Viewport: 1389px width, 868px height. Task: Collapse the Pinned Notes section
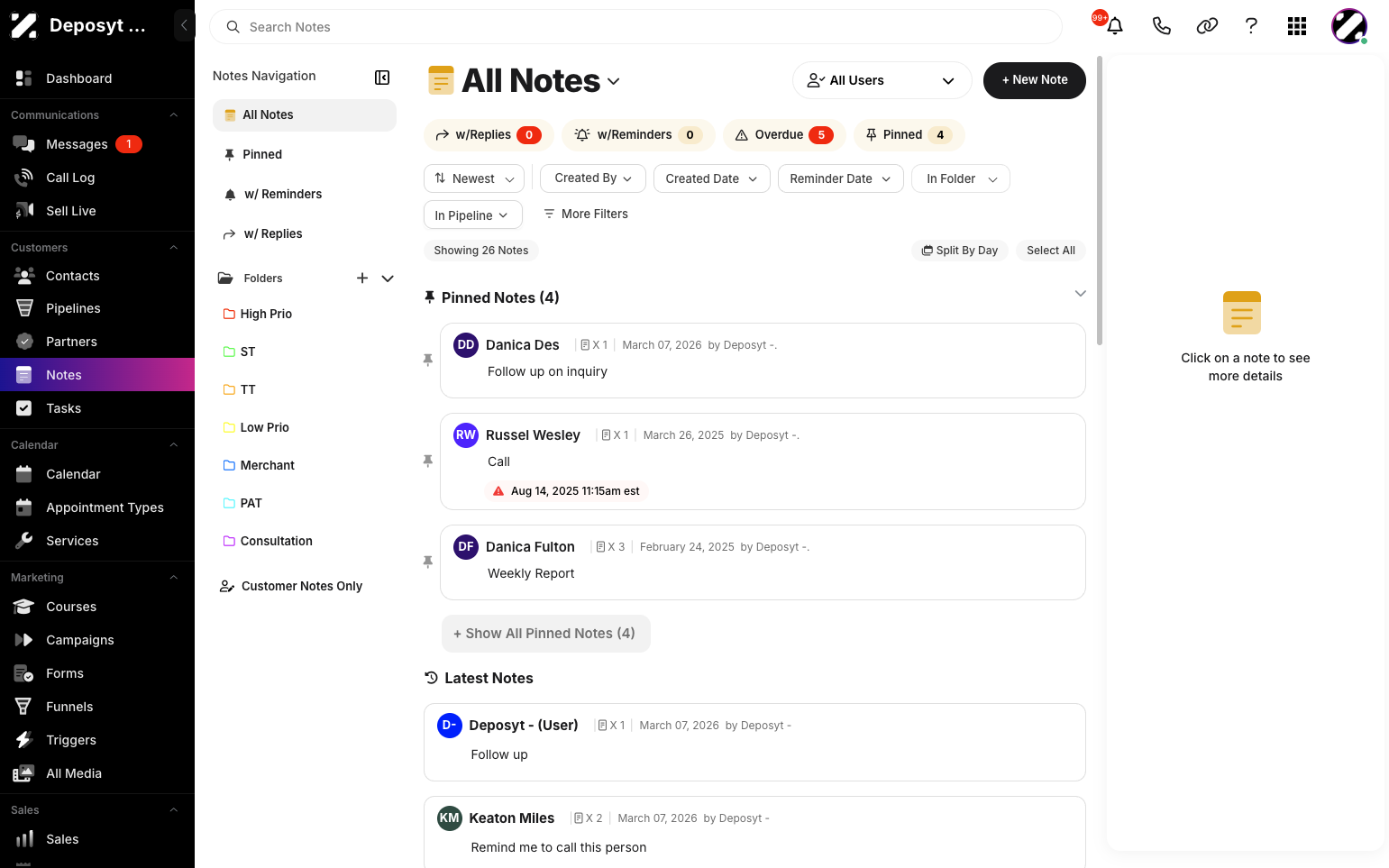point(1080,294)
